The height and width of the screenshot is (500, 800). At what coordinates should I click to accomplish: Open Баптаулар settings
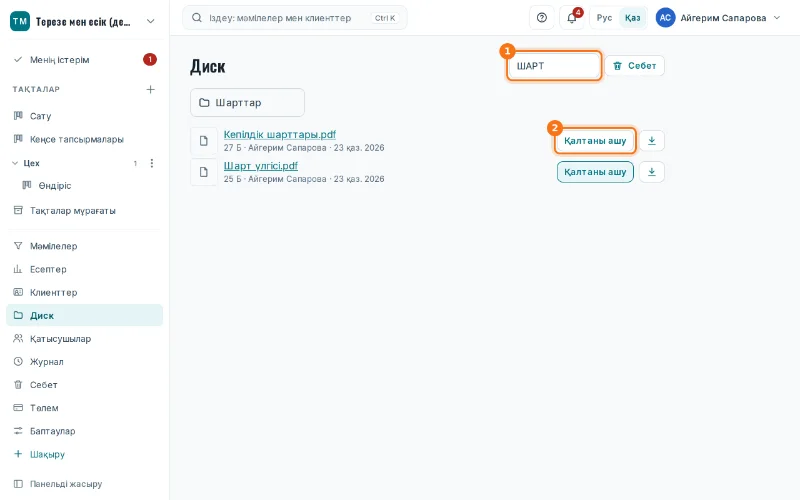pos(84,431)
